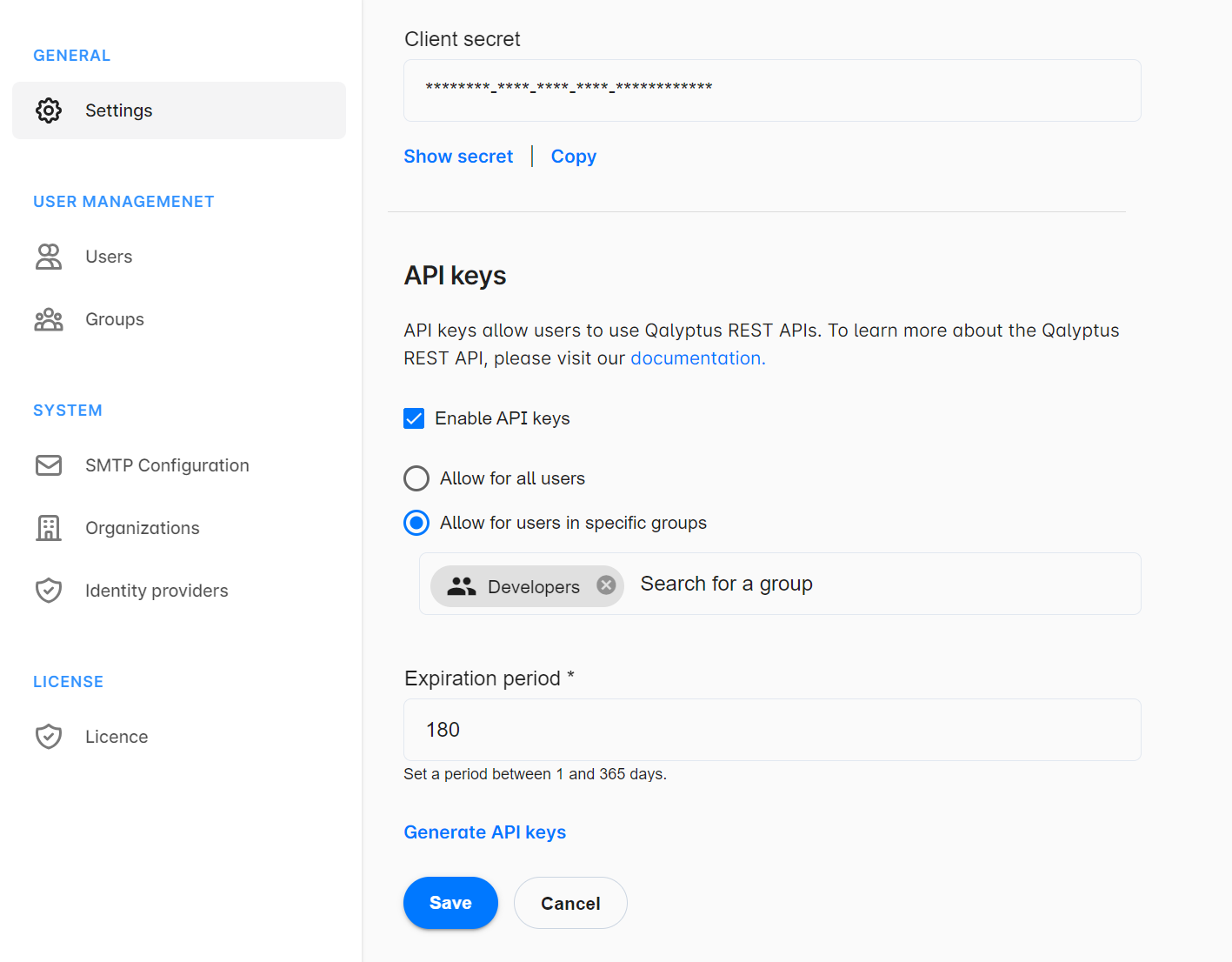The width and height of the screenshot is (1232, 962).
Task: Disable the Enable API keys checkbox
Action: [415, 418]
